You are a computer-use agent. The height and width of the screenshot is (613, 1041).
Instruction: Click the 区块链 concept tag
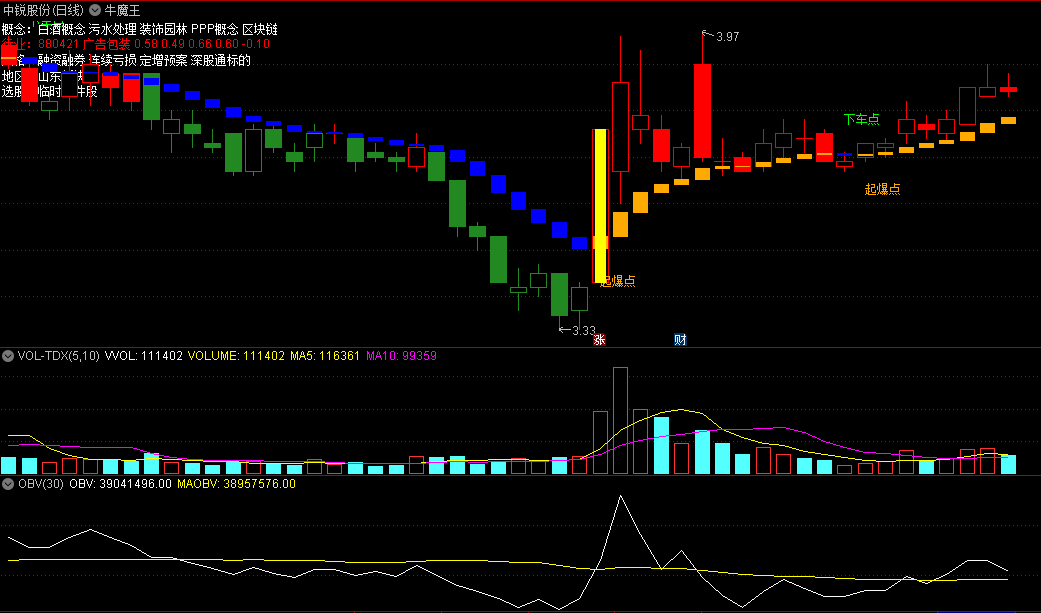tap(260, 29)
